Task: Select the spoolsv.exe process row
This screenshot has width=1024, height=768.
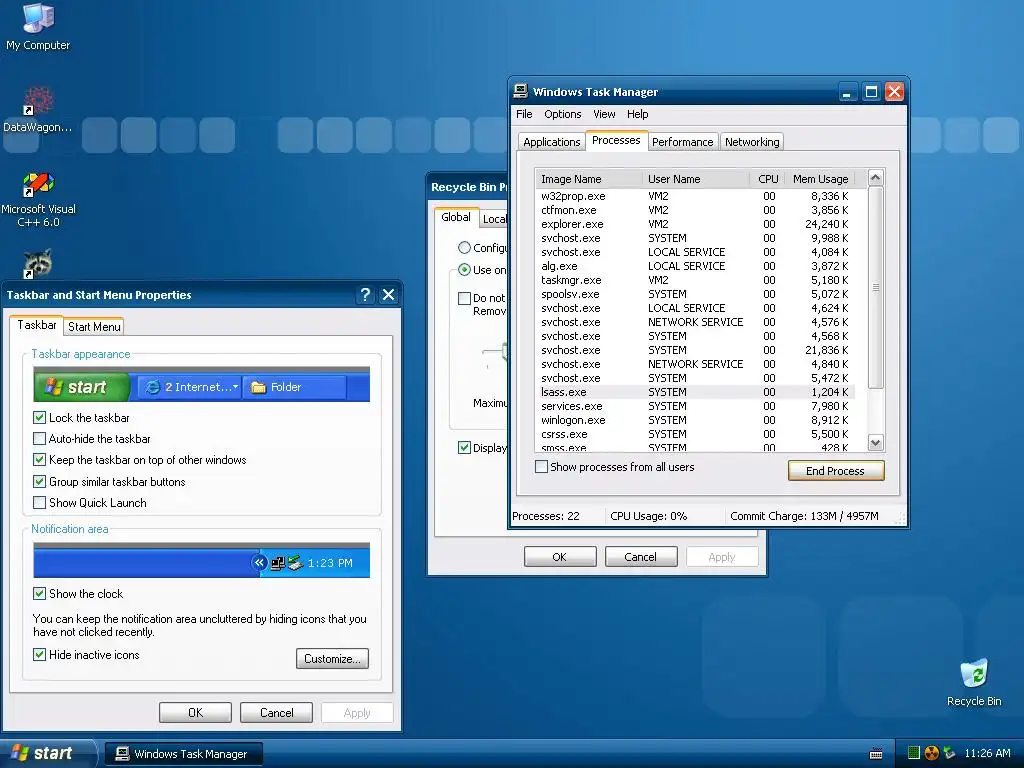Action: [695, 295]
